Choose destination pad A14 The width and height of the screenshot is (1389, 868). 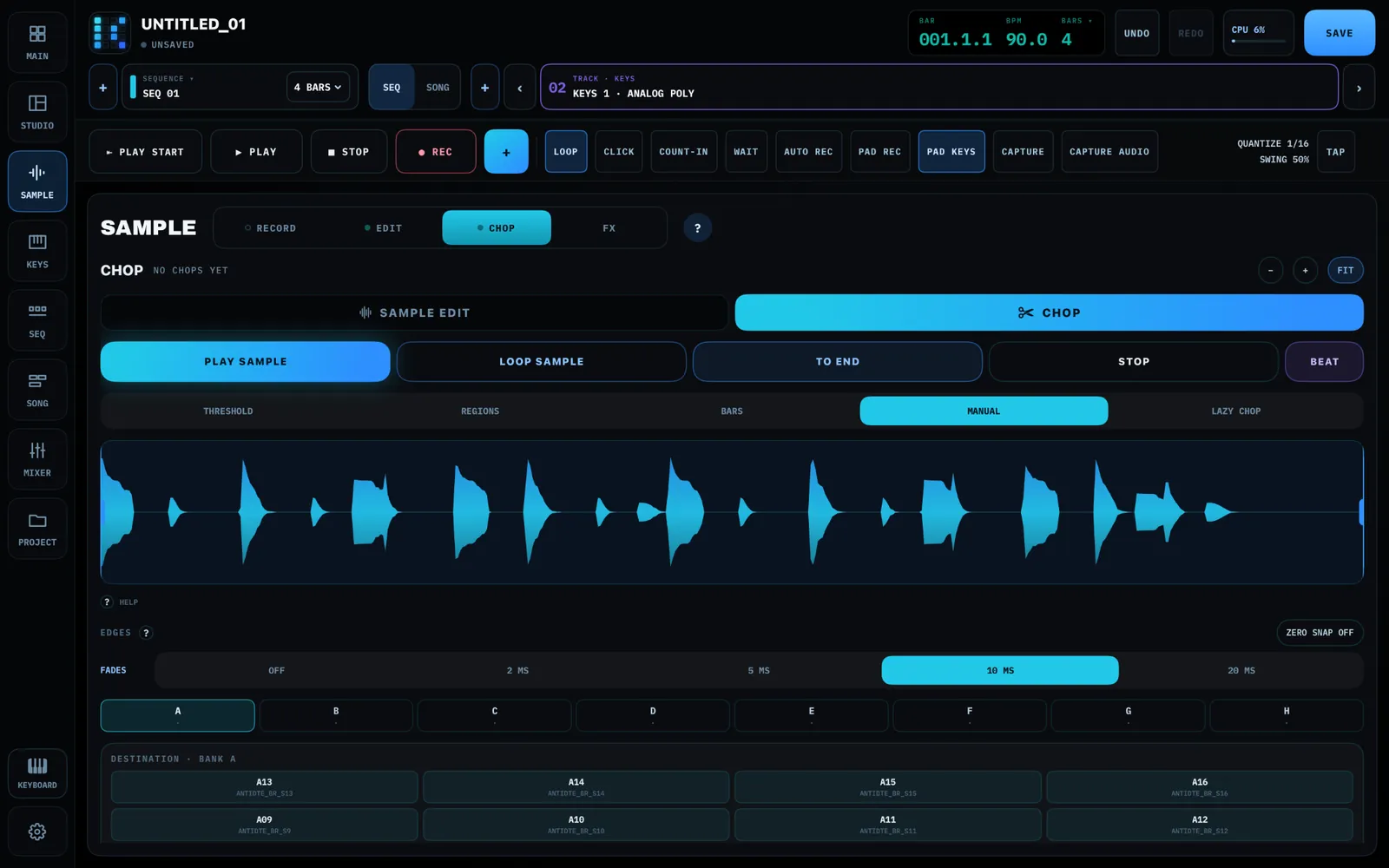coord(576,787)
